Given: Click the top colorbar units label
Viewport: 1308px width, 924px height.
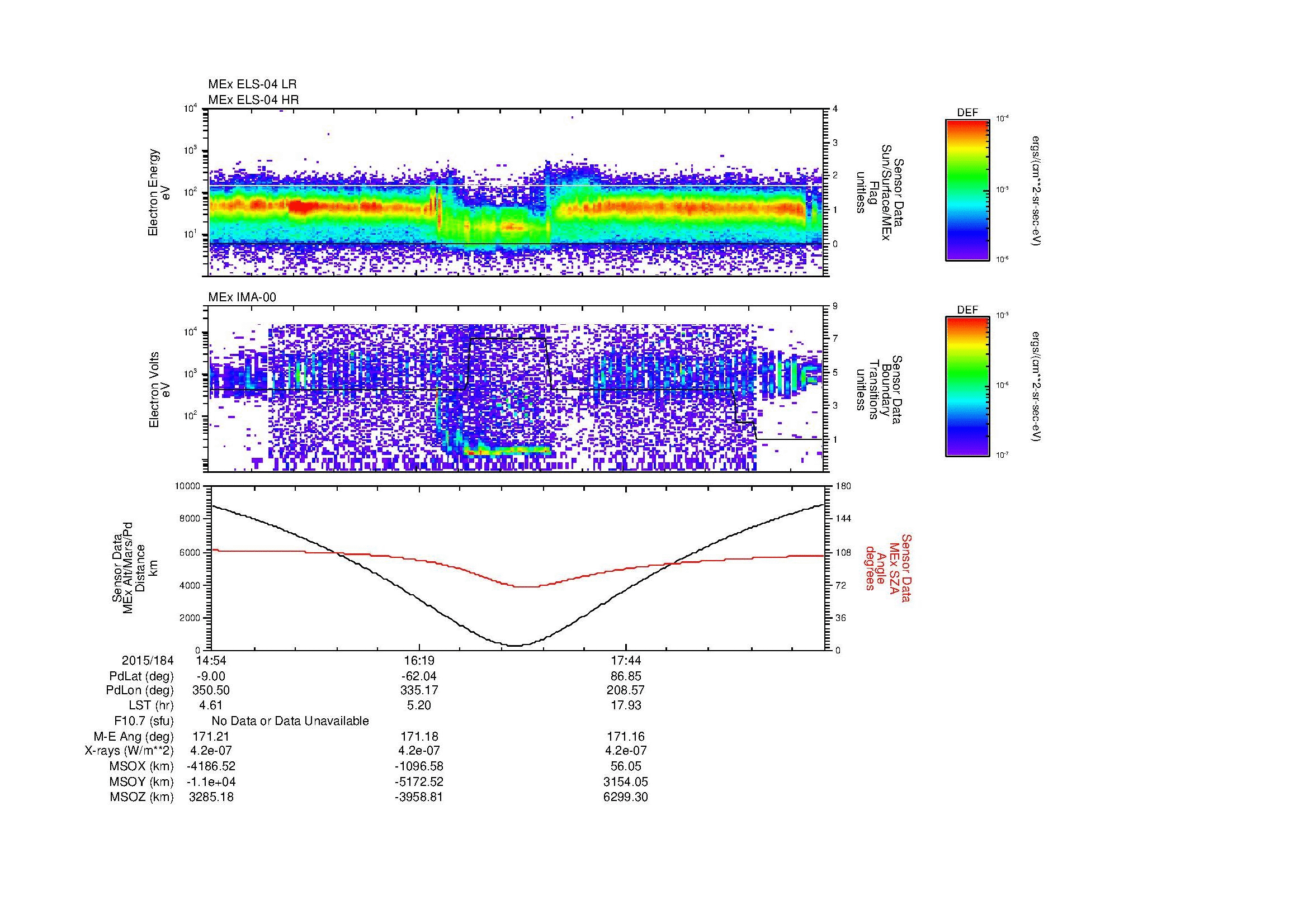Looking at the screenshot, I should 1037,190.
